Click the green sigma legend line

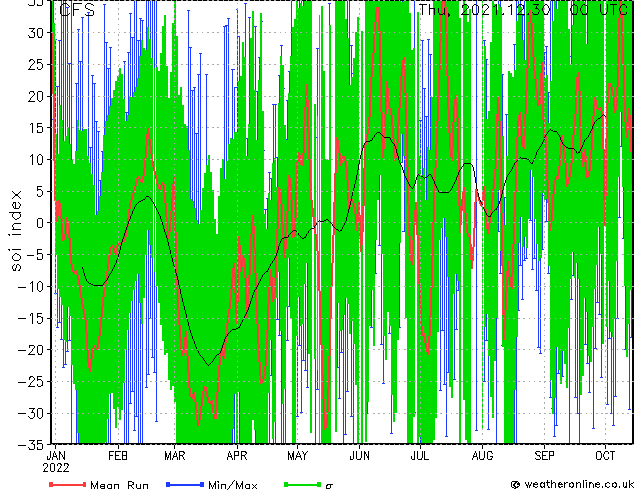[302, 484]
